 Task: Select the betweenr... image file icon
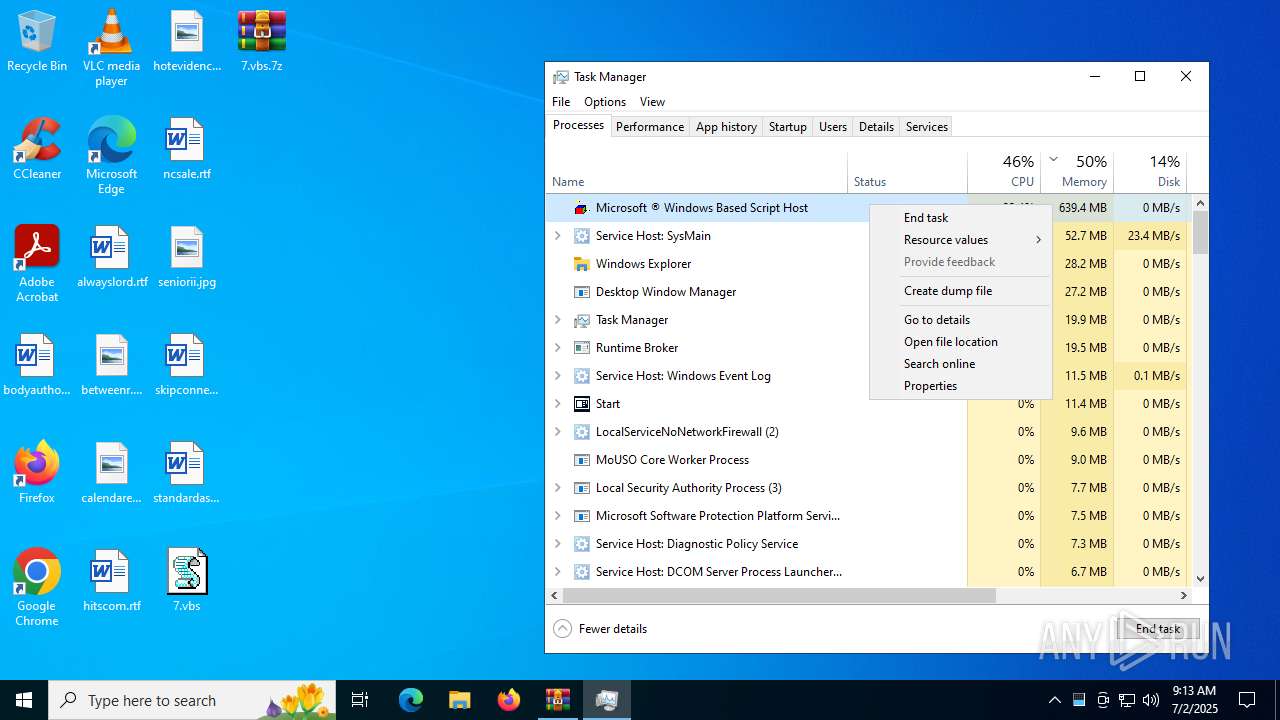point(112,365)
